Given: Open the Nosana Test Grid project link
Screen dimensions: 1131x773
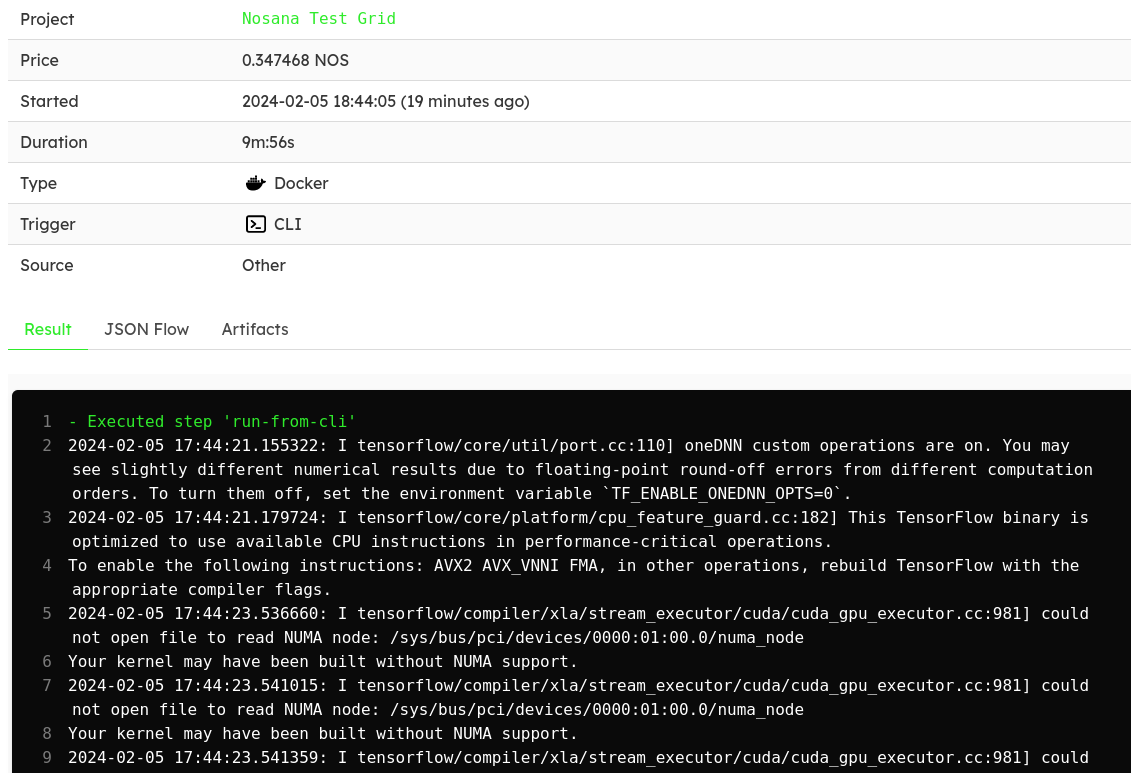Looking at the screenshot, I should (x=319, y=19).
